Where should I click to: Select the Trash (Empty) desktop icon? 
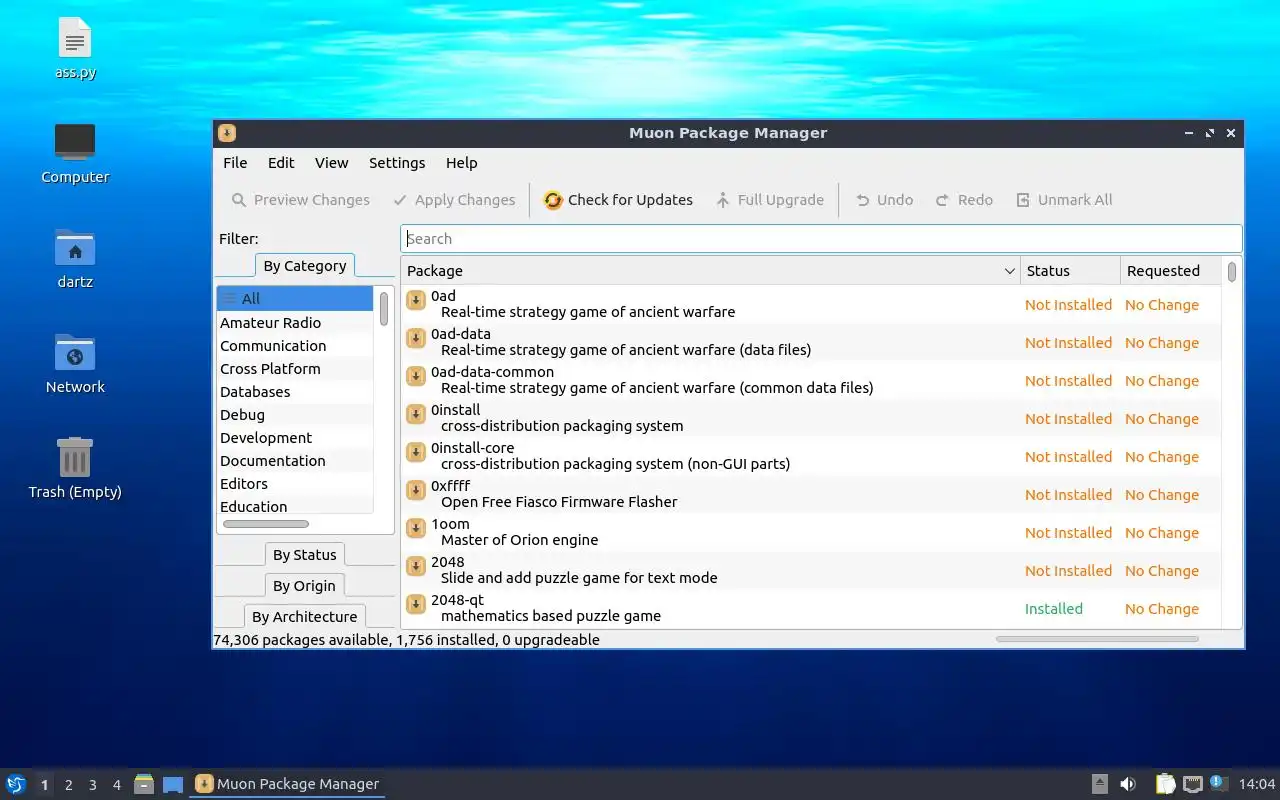[x=75, y=468]
